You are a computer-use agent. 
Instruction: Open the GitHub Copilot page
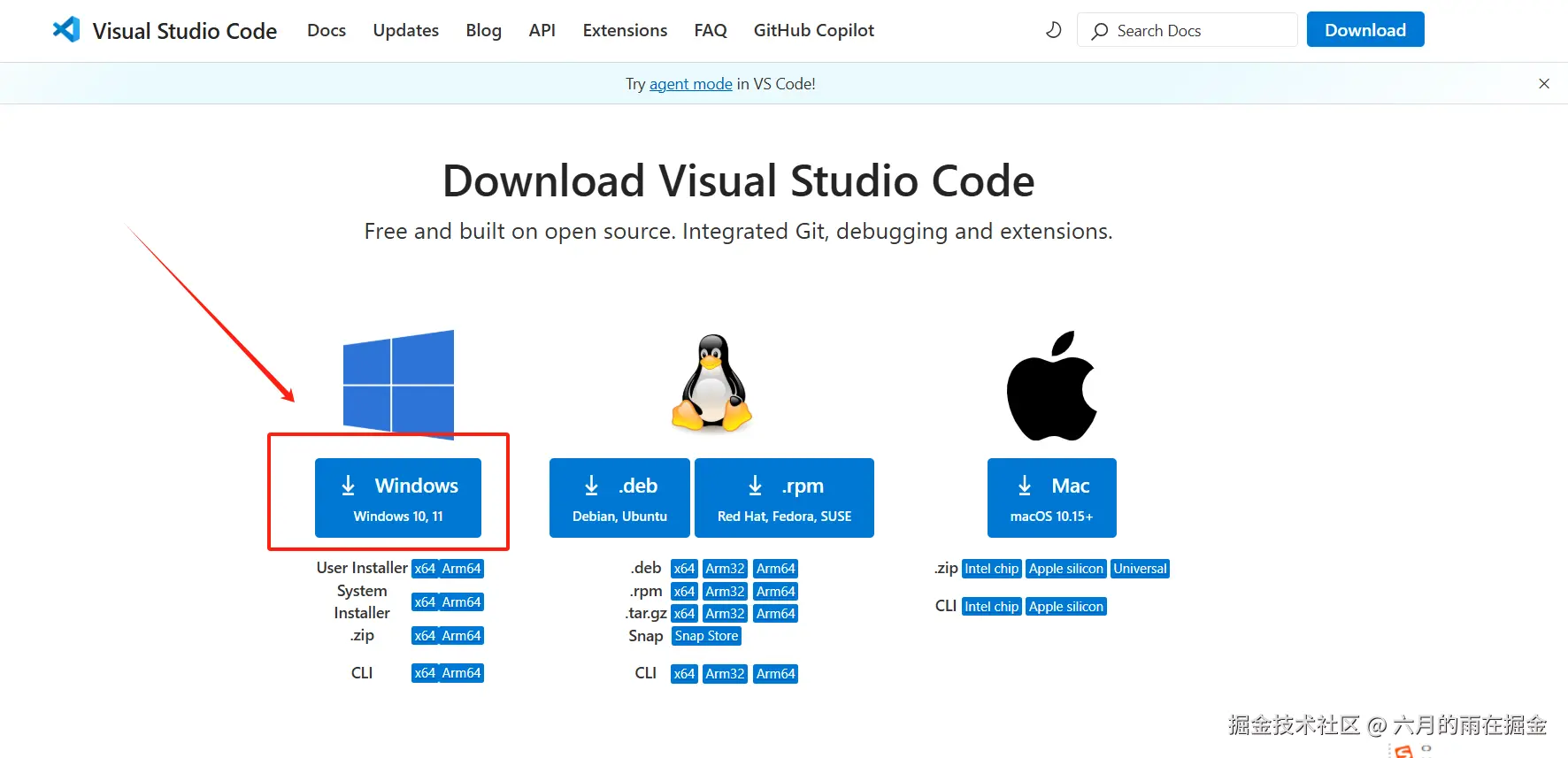coord(814,30)
